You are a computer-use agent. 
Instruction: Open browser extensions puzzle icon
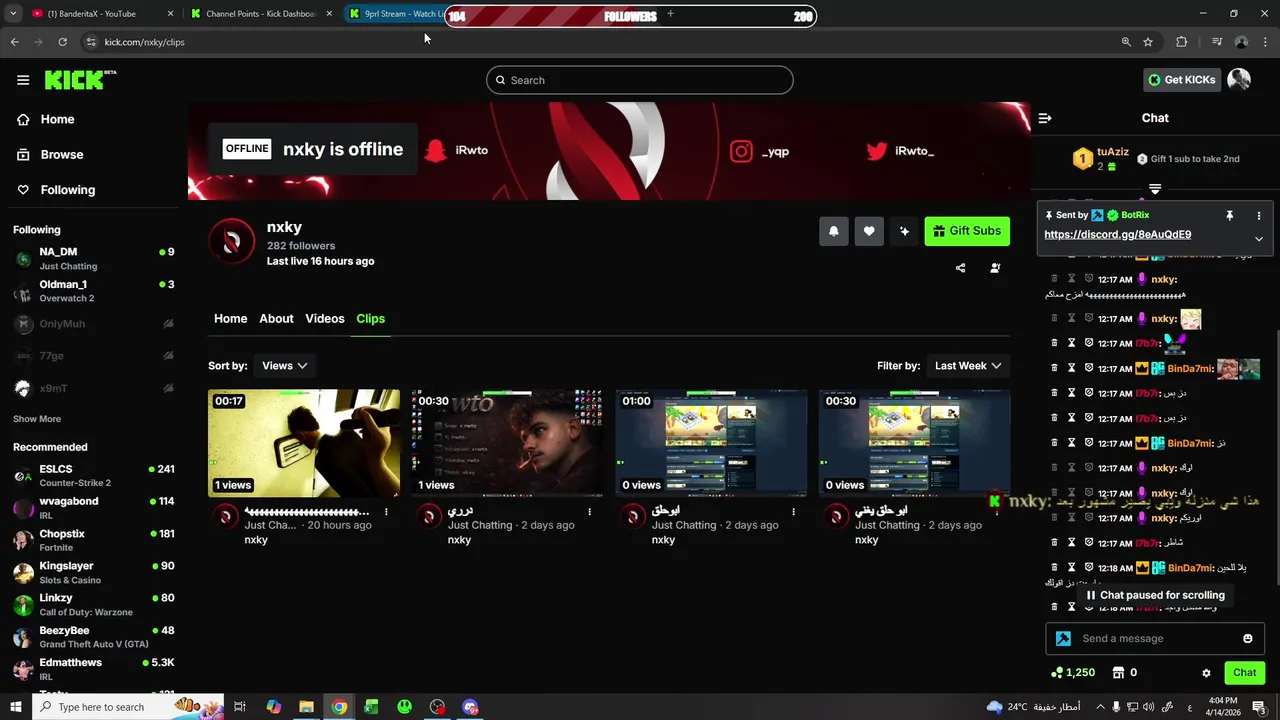click(x=1182, y=42)
